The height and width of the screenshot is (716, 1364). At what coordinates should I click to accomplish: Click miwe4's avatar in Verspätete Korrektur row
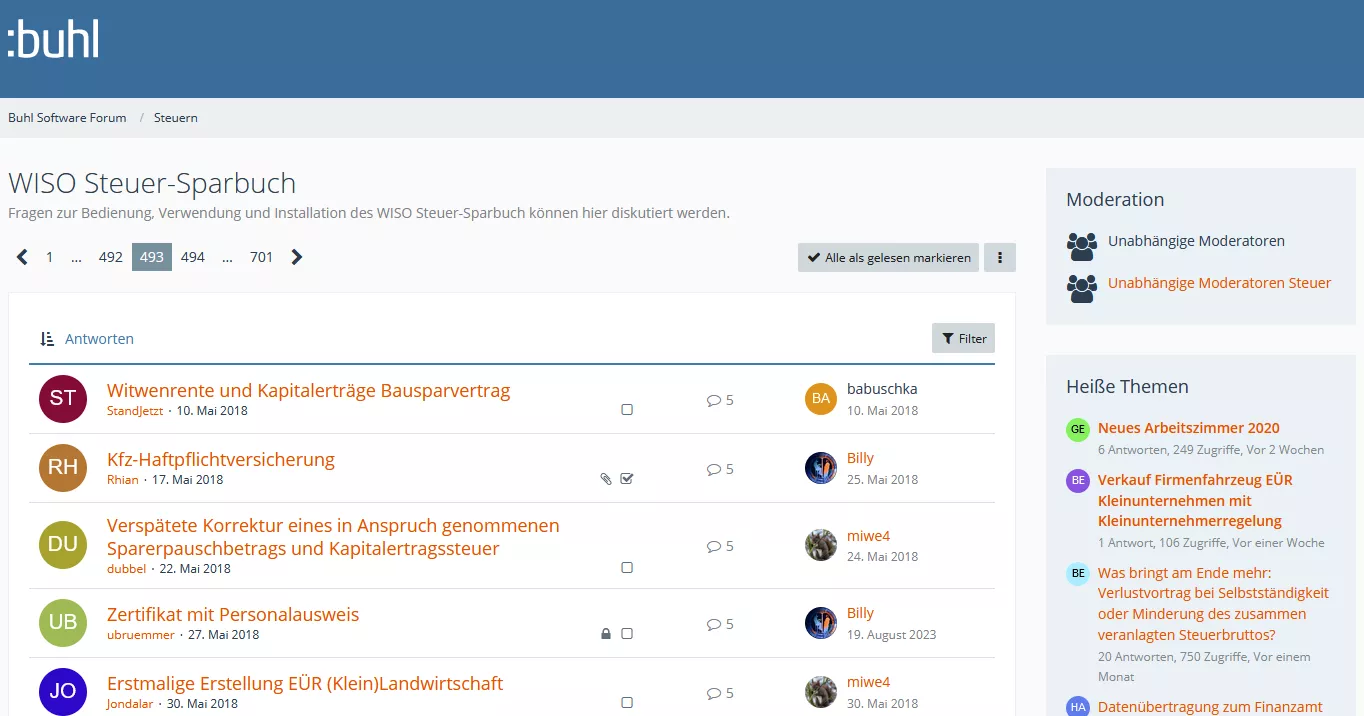pos(821,545)
